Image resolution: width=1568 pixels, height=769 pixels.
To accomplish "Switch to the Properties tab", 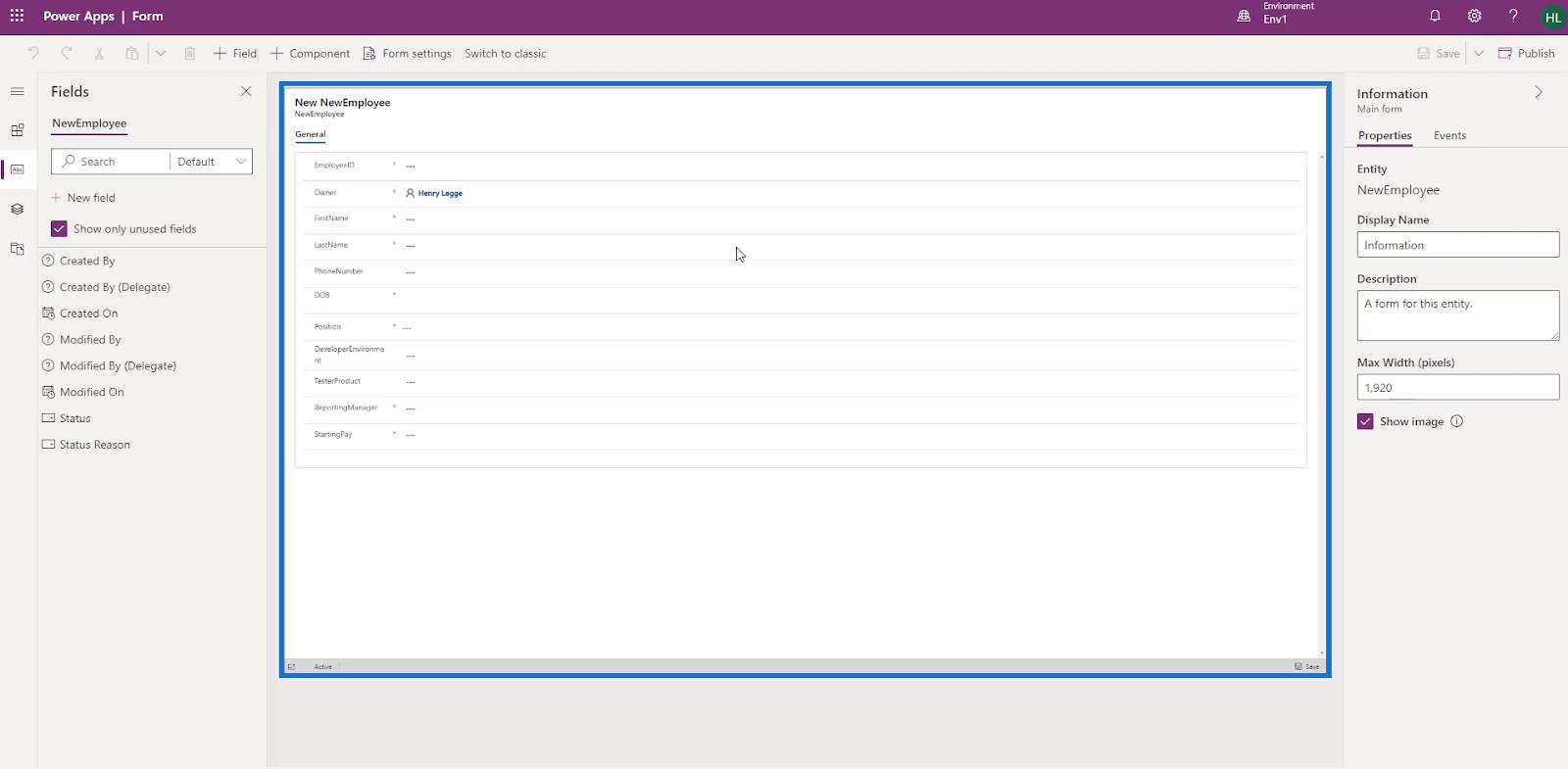I will tap(1385, 135).
